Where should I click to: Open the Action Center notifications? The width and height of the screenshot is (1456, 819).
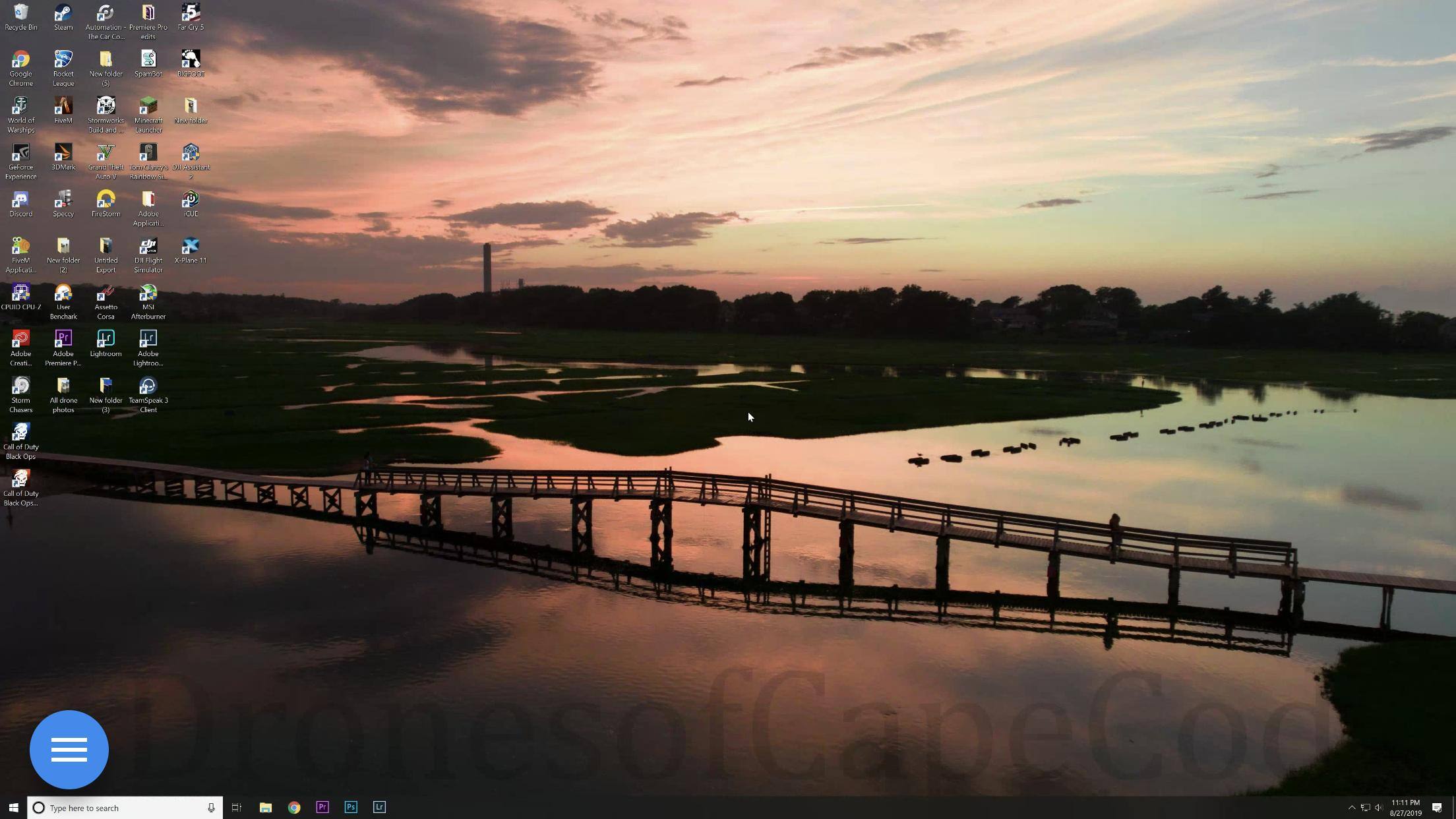(x=1437, y=808)
